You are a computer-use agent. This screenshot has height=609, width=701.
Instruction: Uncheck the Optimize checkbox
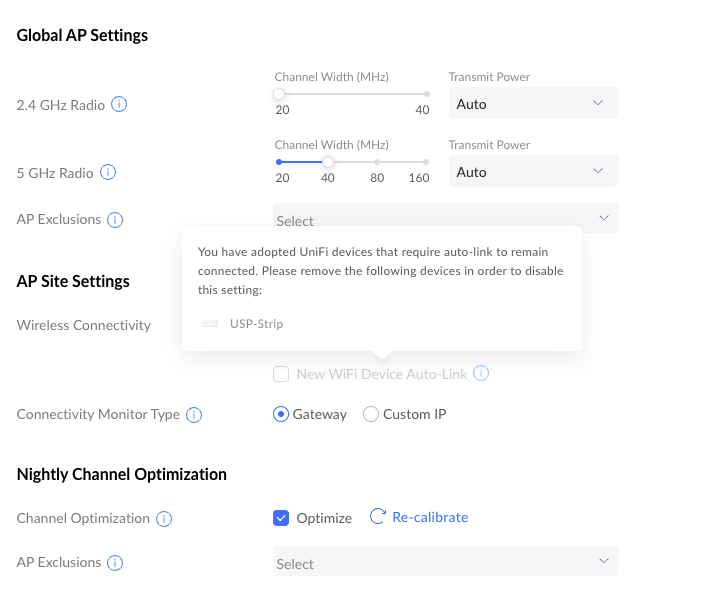pyautogui.click(x=281, y=518)
